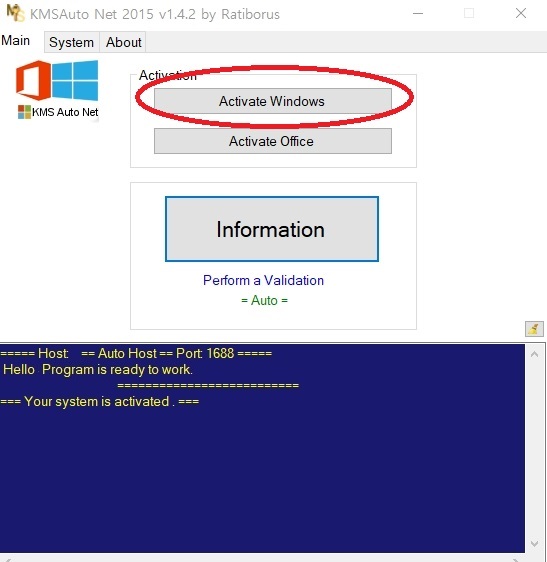Open the About tab
The width and height of the screenshot is (547, 562).
tap(123, 42)
